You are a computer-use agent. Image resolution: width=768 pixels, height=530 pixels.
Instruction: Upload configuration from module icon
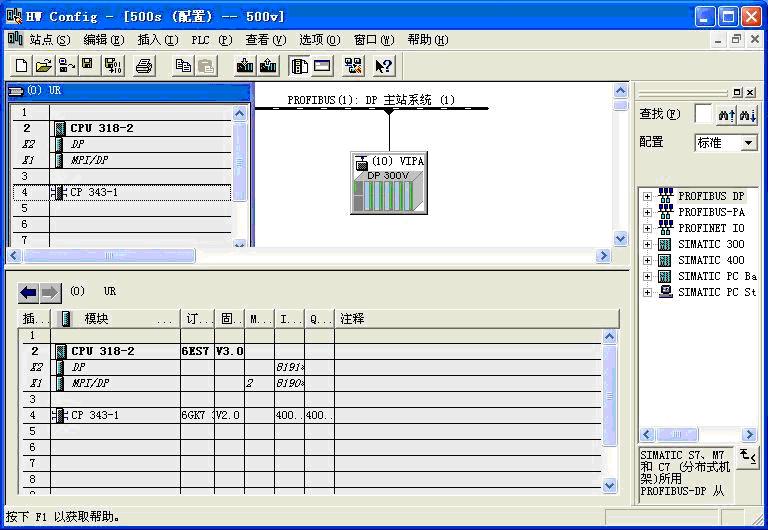268,66
